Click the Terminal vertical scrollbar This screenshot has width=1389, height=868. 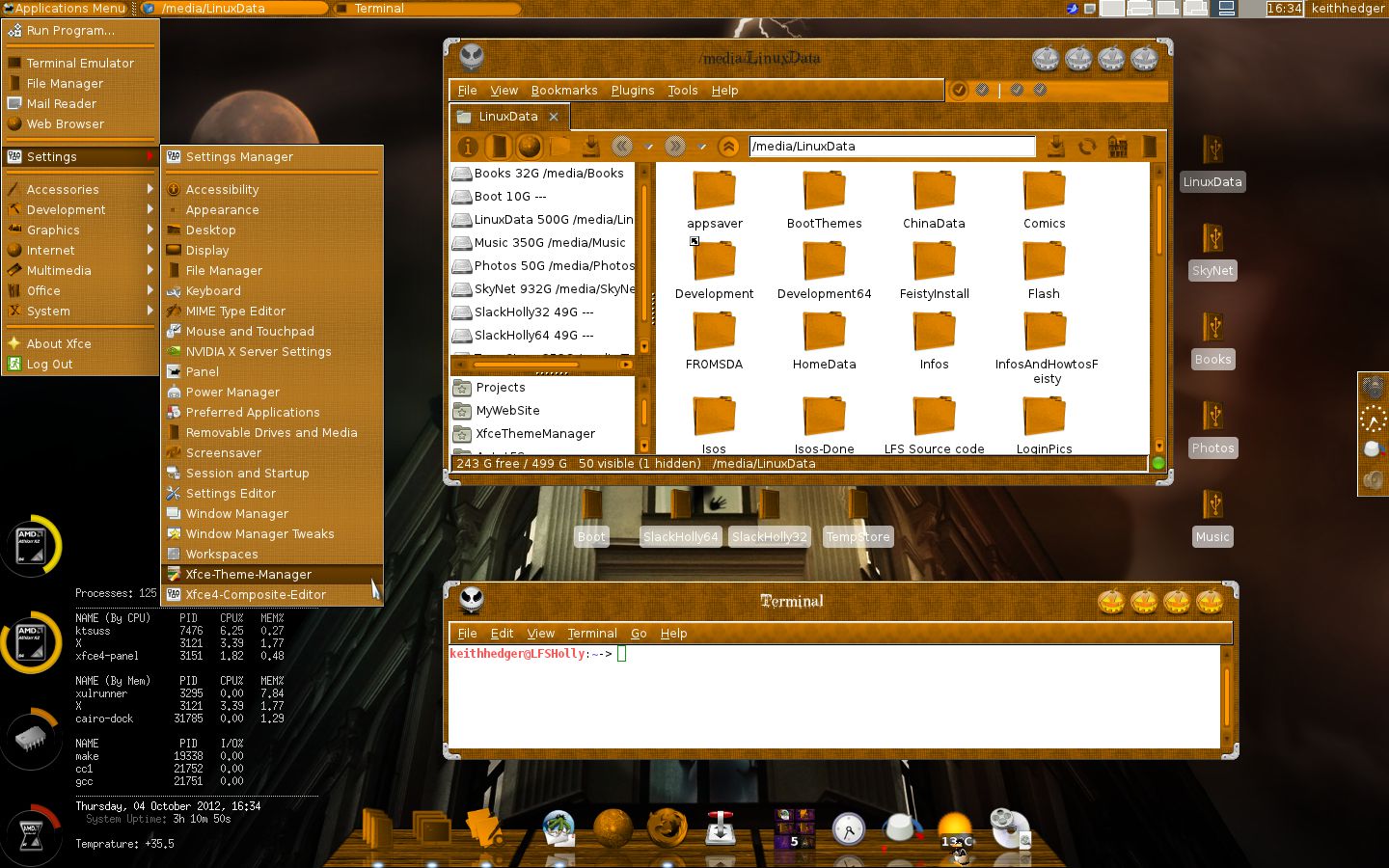tap(1227, 697)
